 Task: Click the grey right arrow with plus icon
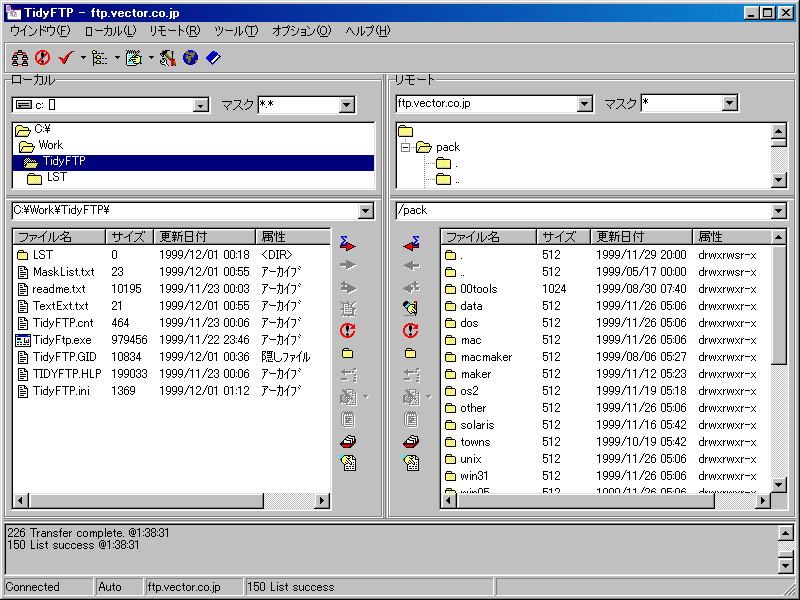[348, 287]
